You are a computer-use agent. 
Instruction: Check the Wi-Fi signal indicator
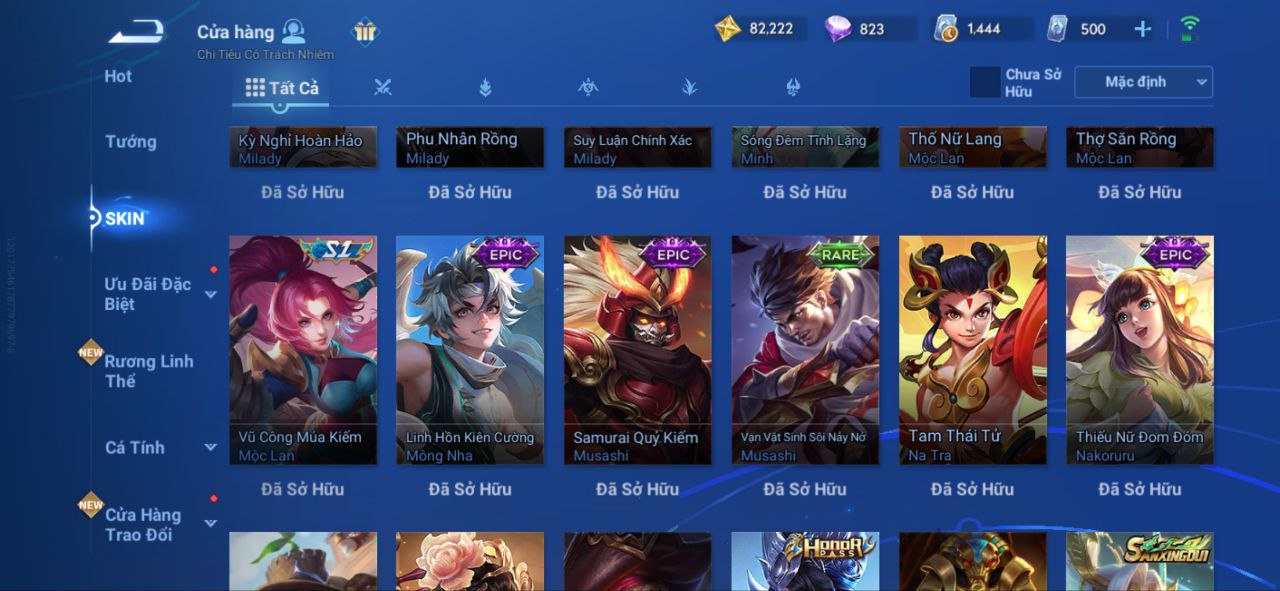click(x=1190, y=28)
